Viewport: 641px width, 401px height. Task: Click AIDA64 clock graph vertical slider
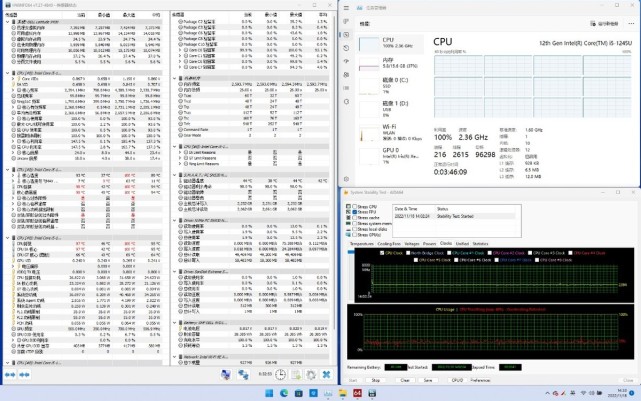coord(350,252)
